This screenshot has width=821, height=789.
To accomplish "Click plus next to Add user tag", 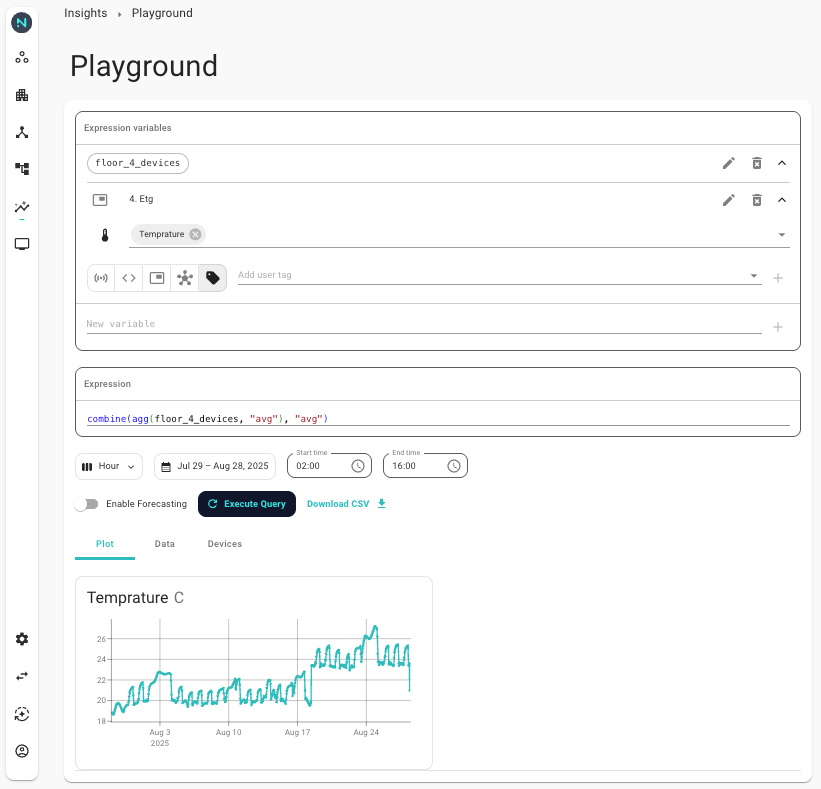I will 778,278.
